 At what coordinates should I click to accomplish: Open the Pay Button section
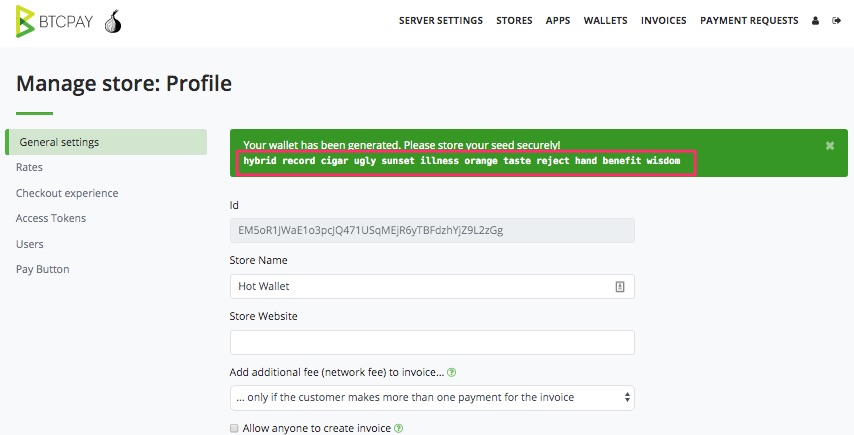(42, 269)
